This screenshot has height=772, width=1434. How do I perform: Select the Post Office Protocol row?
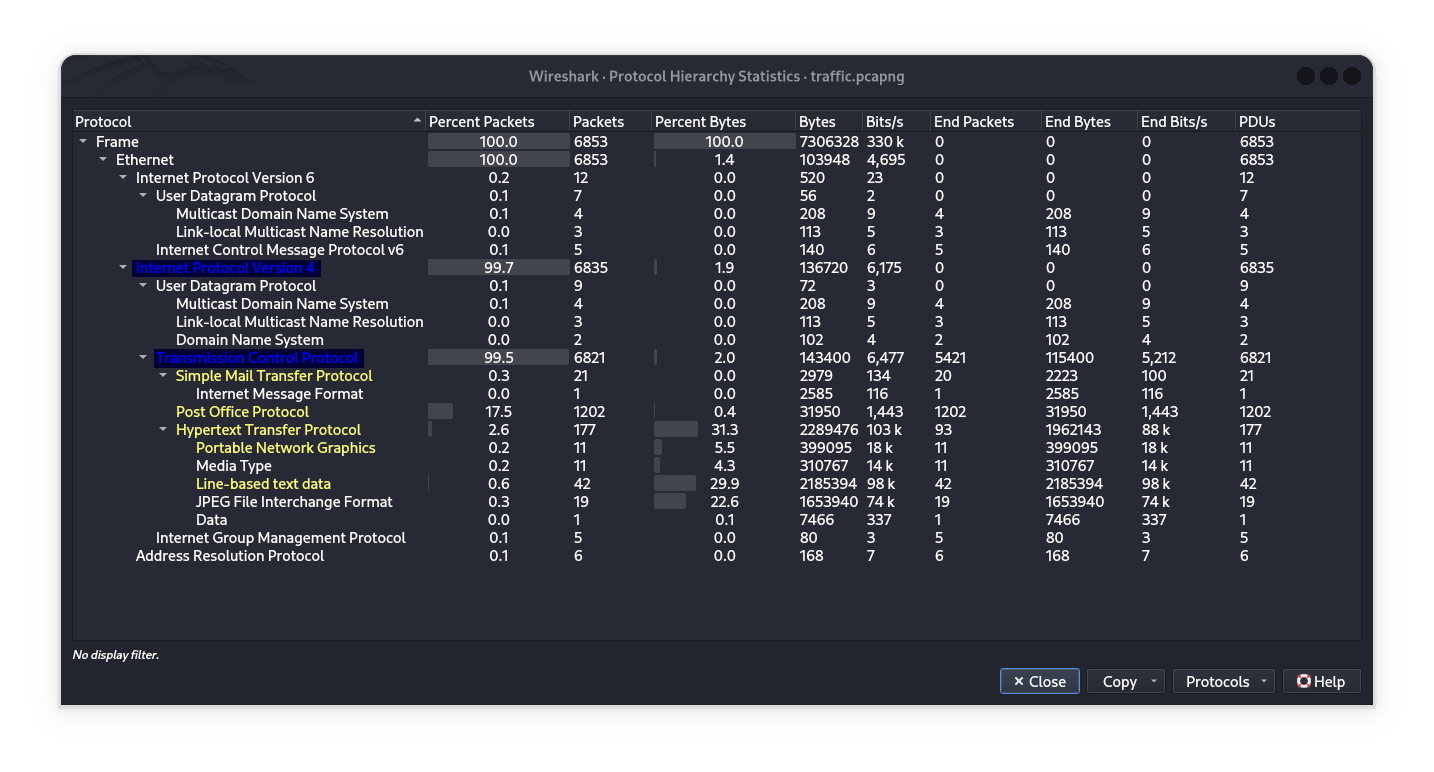(x=242, y=412)
